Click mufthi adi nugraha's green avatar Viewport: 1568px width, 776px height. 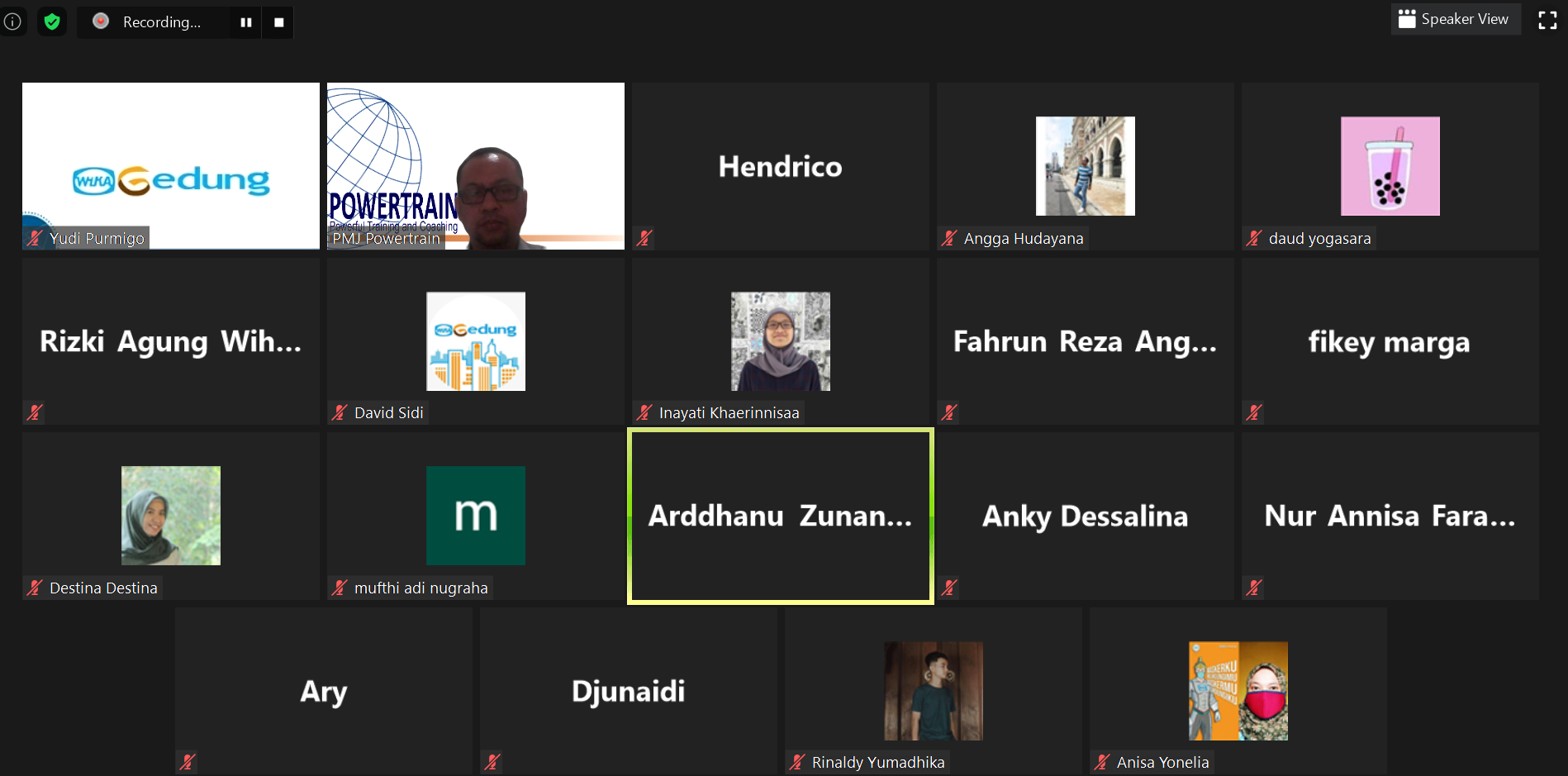(x=475, y=516)
